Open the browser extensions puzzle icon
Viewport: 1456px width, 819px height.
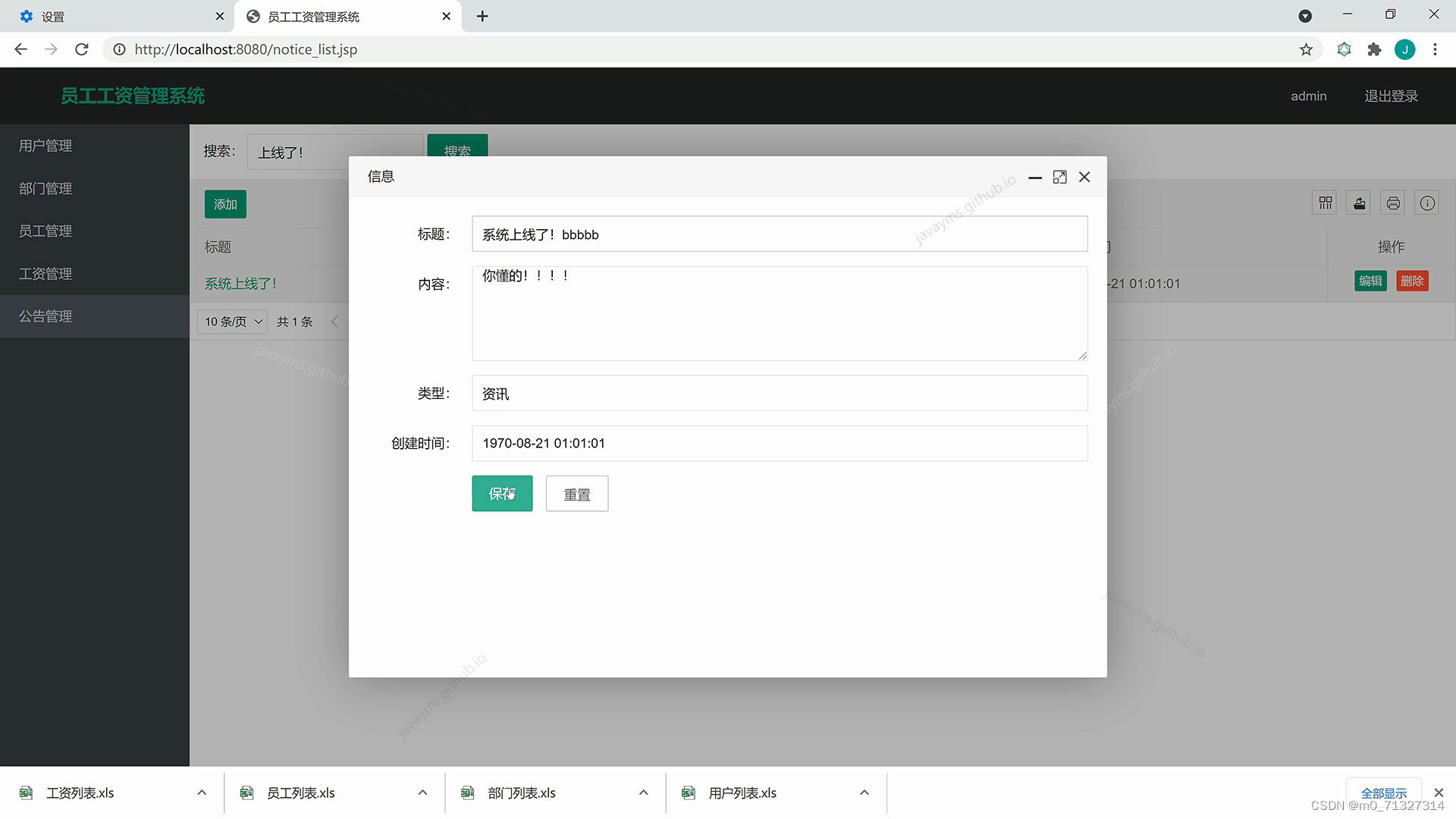tap(1375, 49)
